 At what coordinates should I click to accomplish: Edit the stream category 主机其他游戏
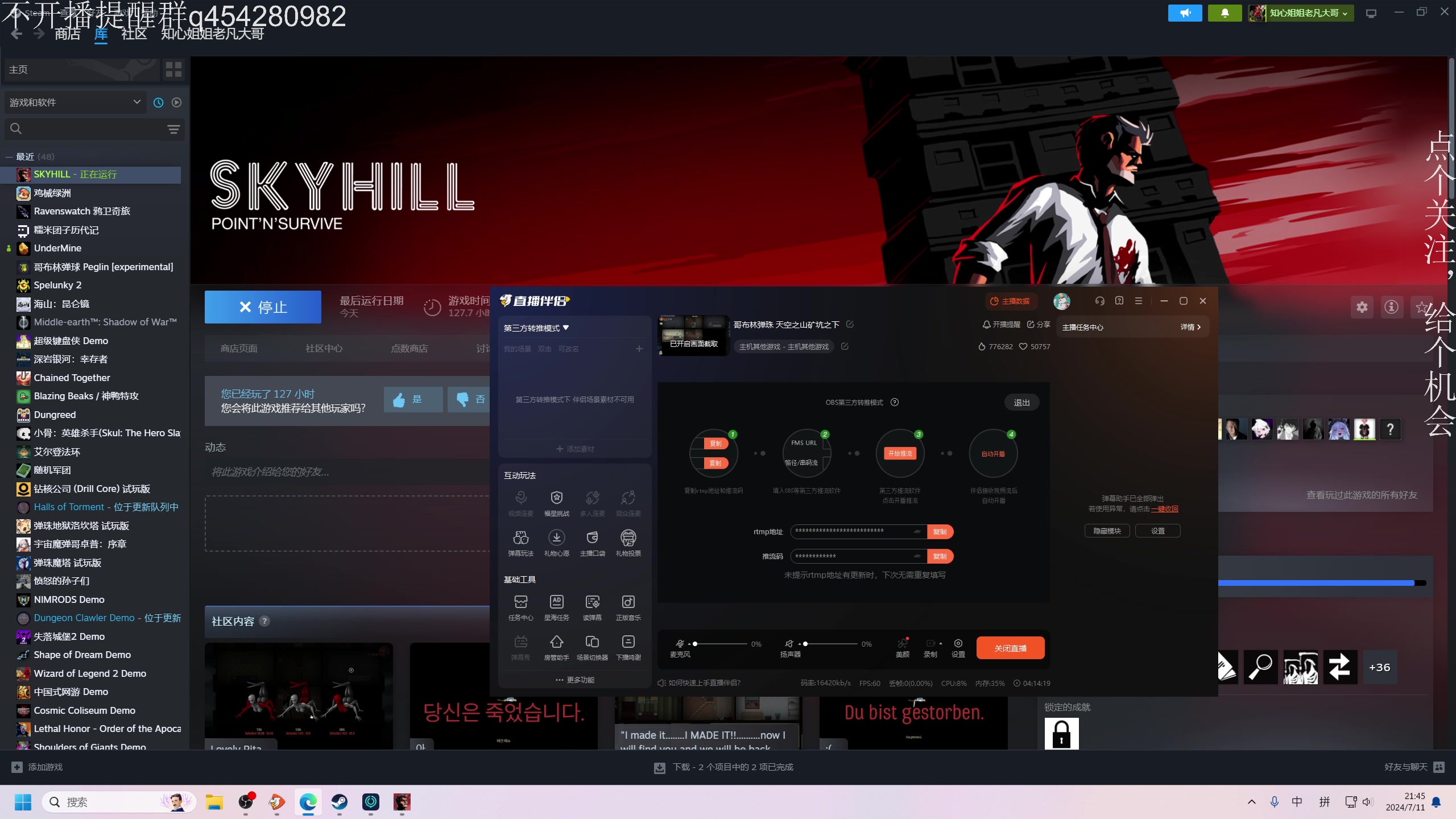point(845,346)
